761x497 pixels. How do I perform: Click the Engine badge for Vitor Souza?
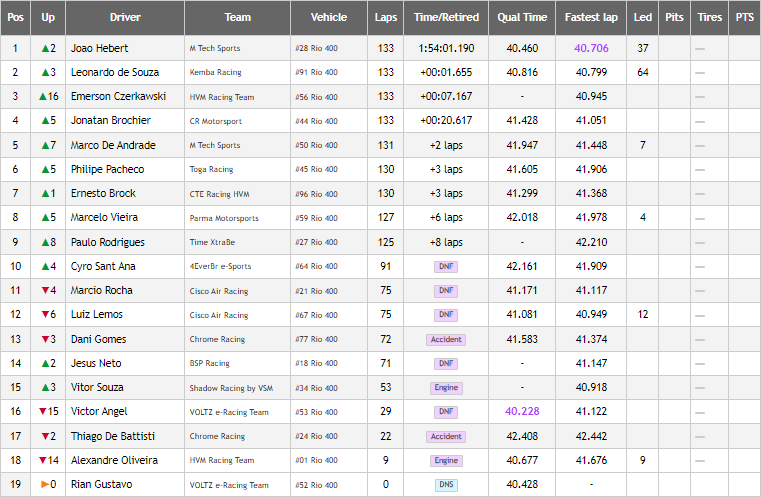(446, 387)
